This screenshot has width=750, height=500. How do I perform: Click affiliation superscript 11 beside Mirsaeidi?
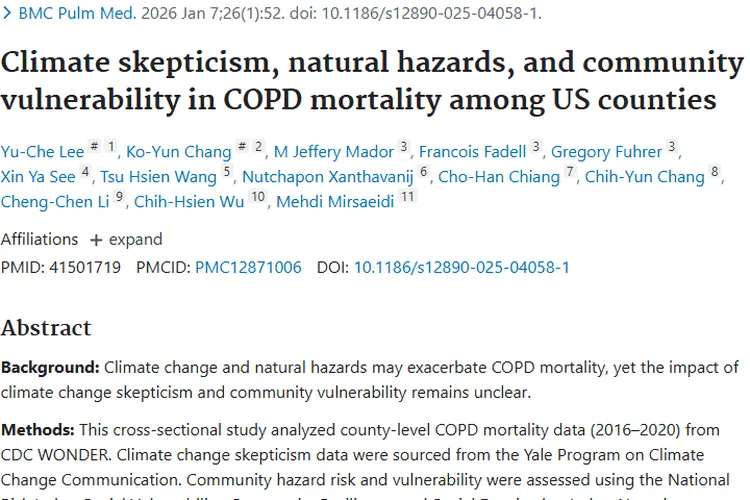click(x=407, y=198)
